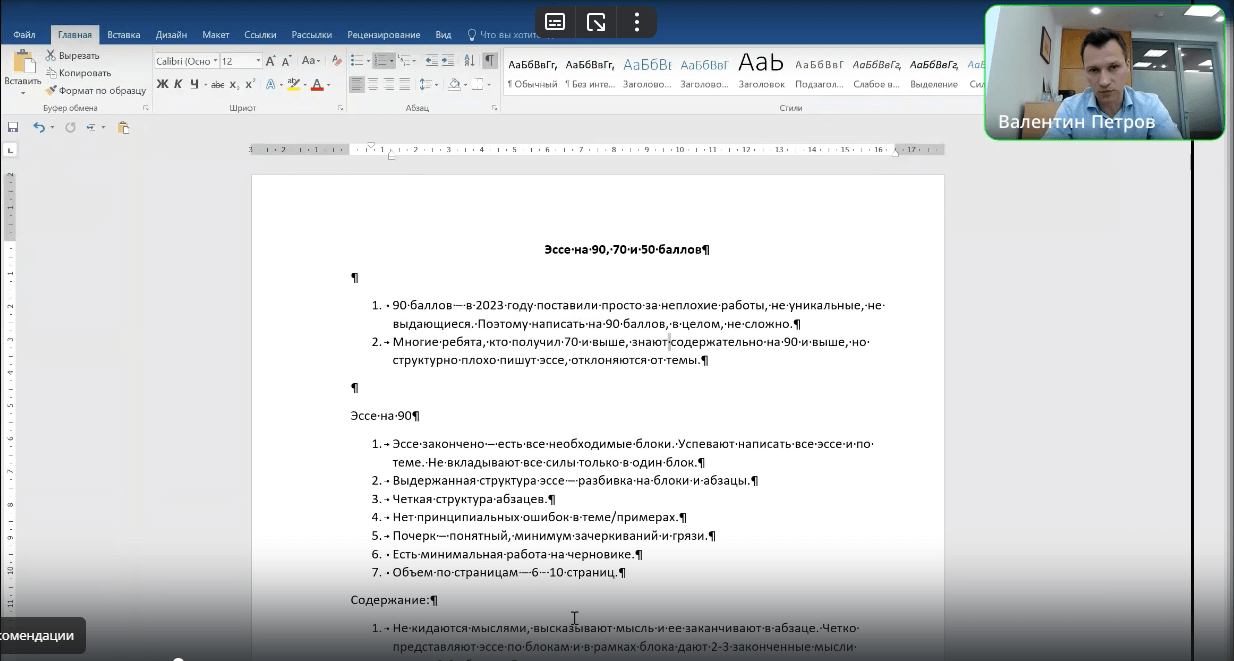Align text left in paragraph group
This screenshot has width=1234, height=661.
358,85
